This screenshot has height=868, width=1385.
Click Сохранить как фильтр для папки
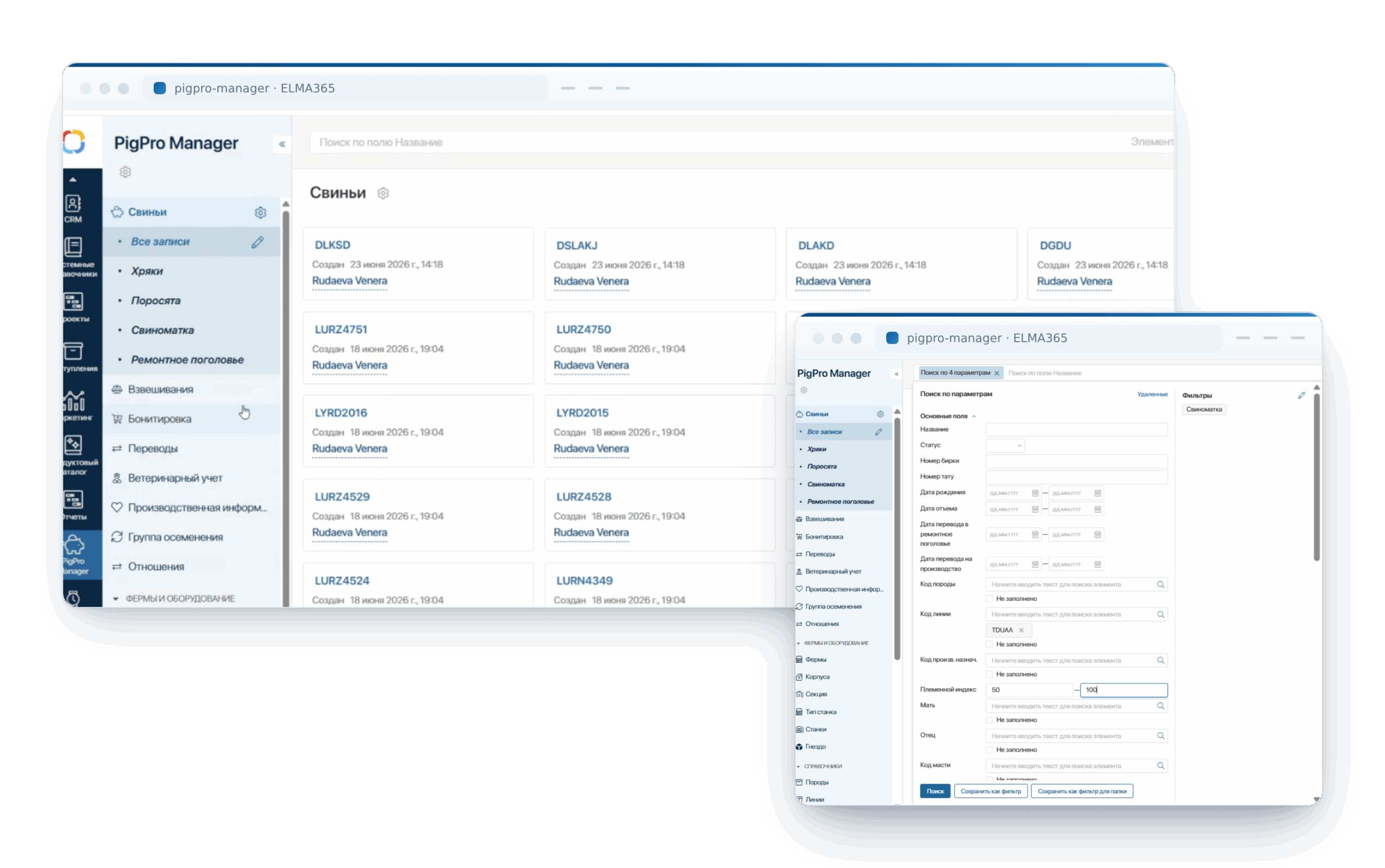(1082, 791)
